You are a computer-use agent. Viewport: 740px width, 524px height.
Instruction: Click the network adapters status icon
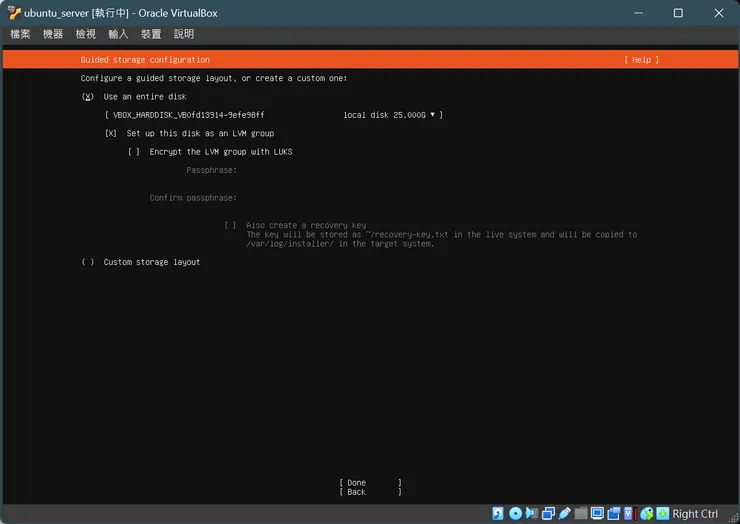coord(548,513)
